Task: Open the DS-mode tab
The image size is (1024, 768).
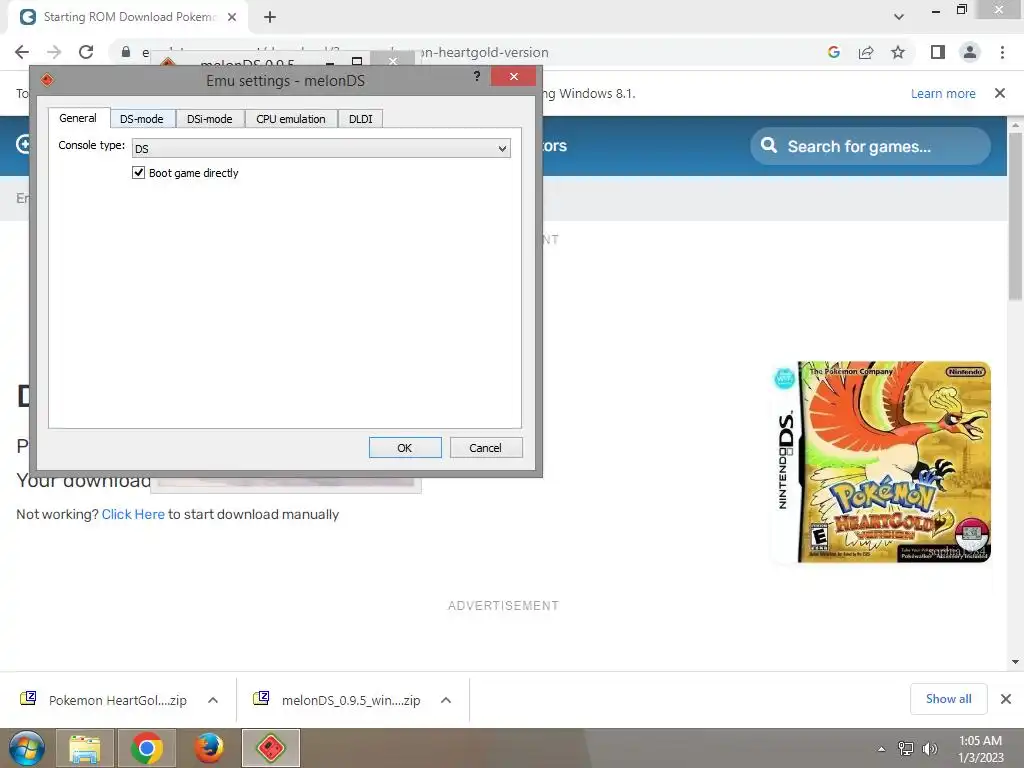Action: click(142, 119)
